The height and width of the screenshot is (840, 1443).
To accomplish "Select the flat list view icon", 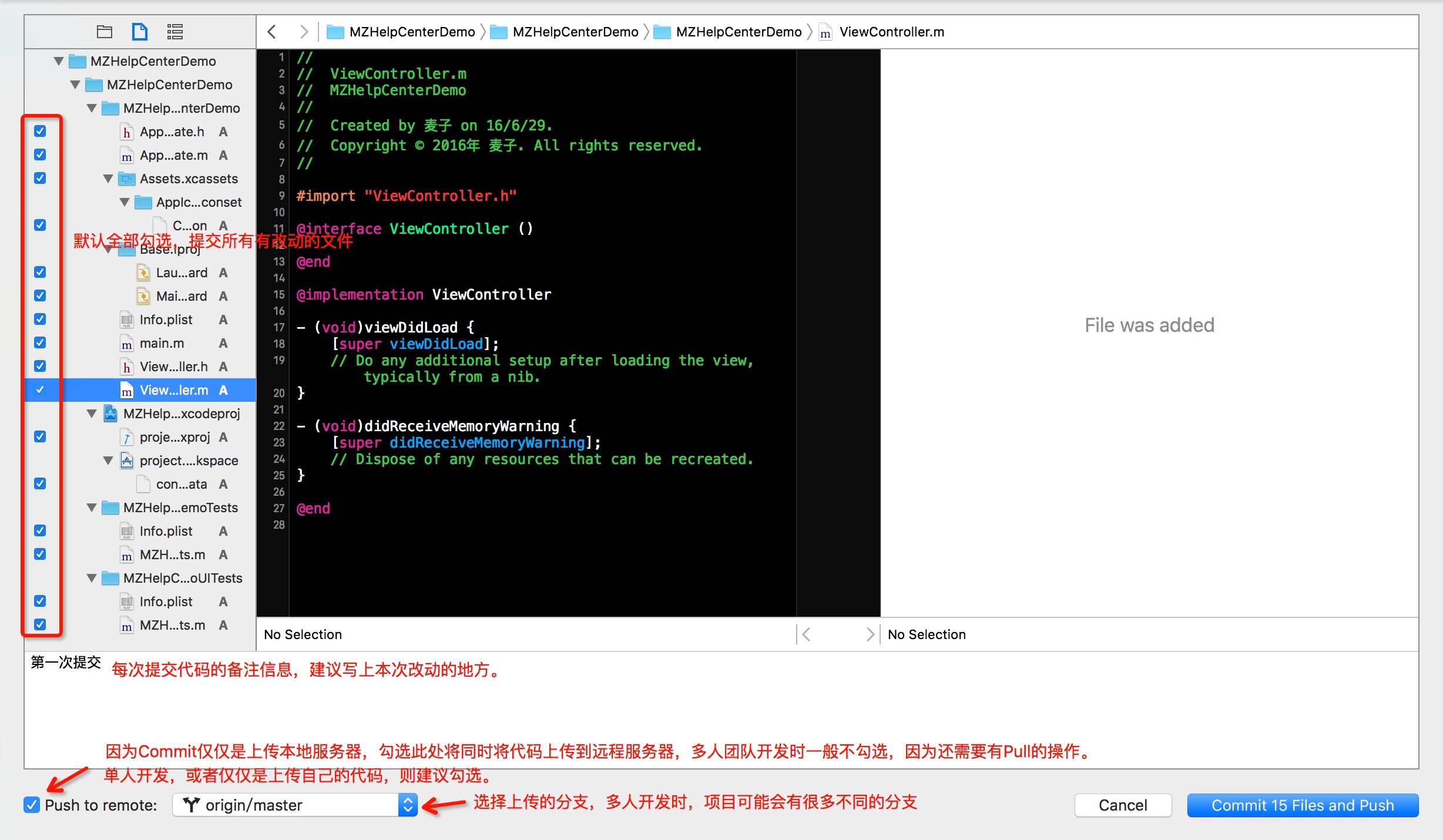I will click(x=174, y=32).
